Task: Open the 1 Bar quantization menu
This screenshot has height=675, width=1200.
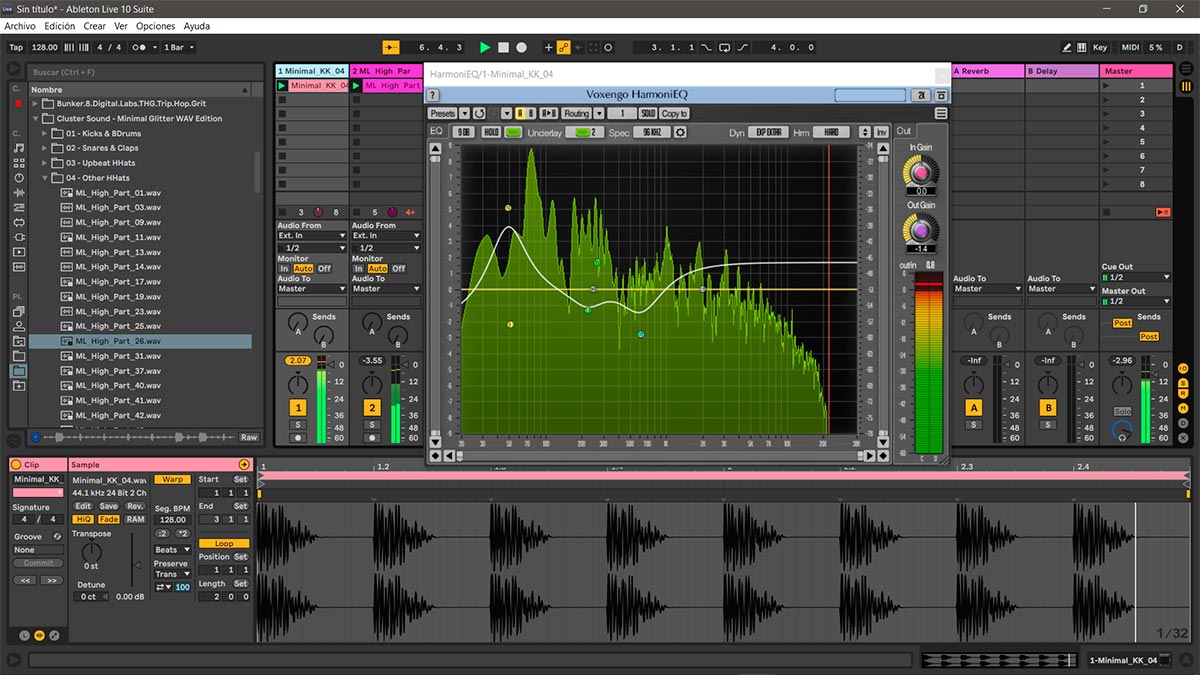Action: tap(178, 47)
